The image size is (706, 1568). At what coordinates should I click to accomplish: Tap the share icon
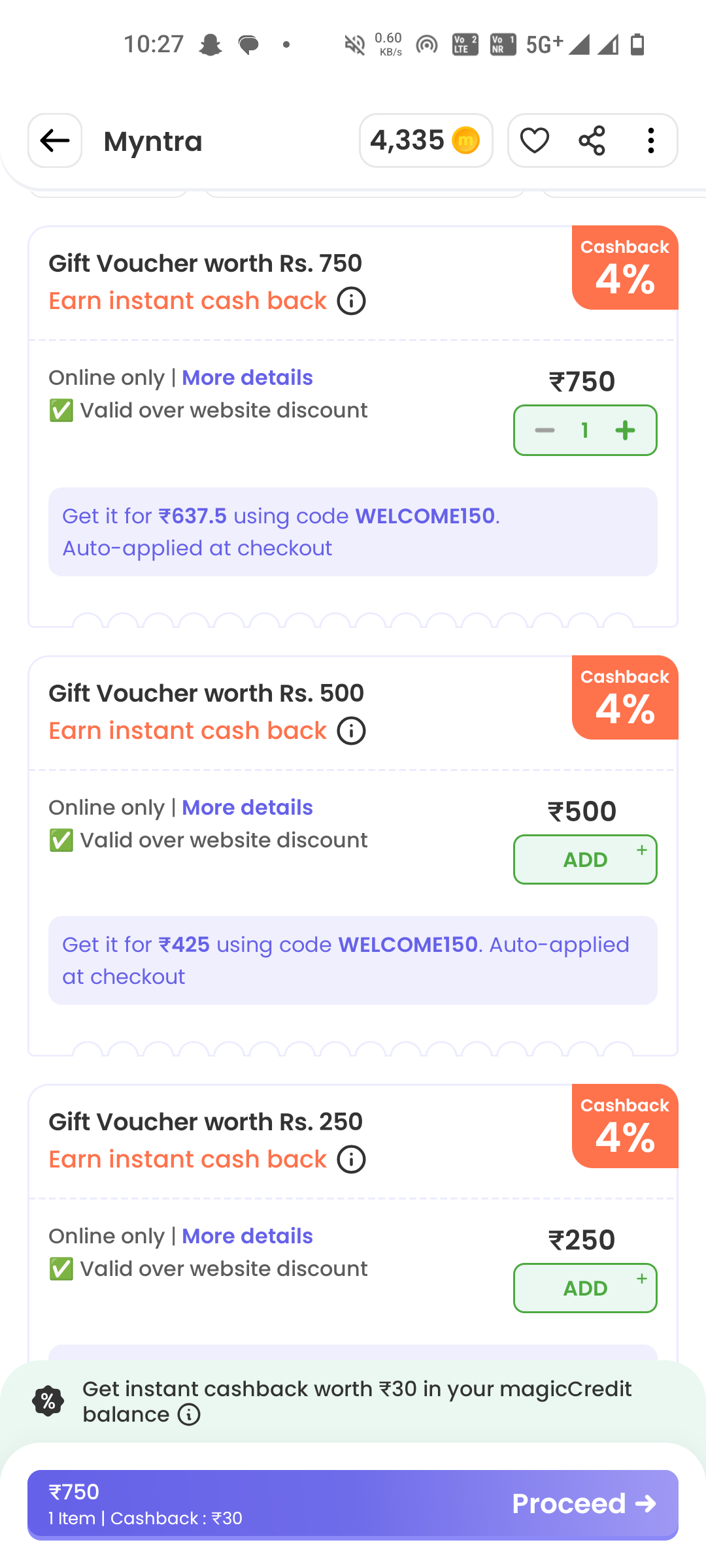tap(592, 140)
